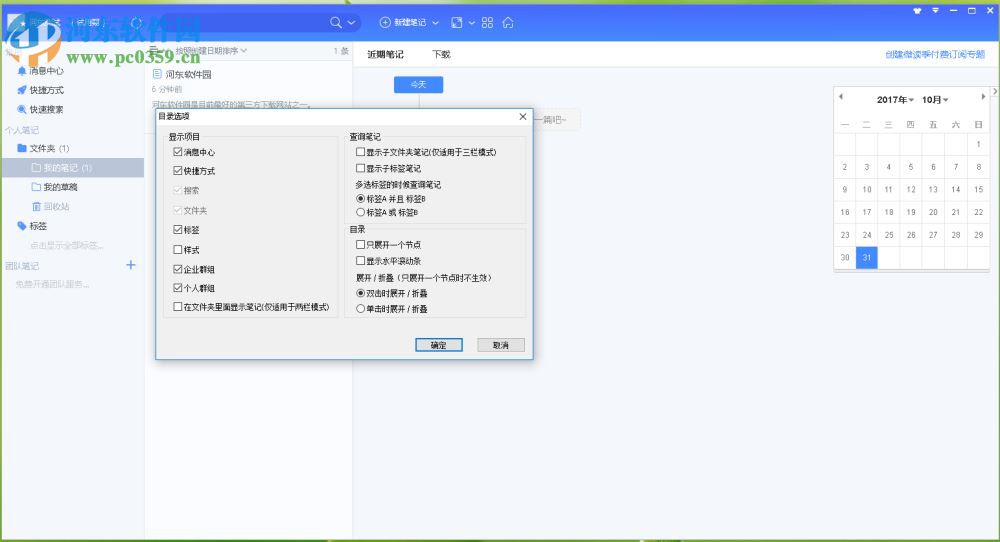Open 快捷方式 in the sidebar
This screenshot has width=1000, height=542.
pyautogui.click(x=41, y=90)
